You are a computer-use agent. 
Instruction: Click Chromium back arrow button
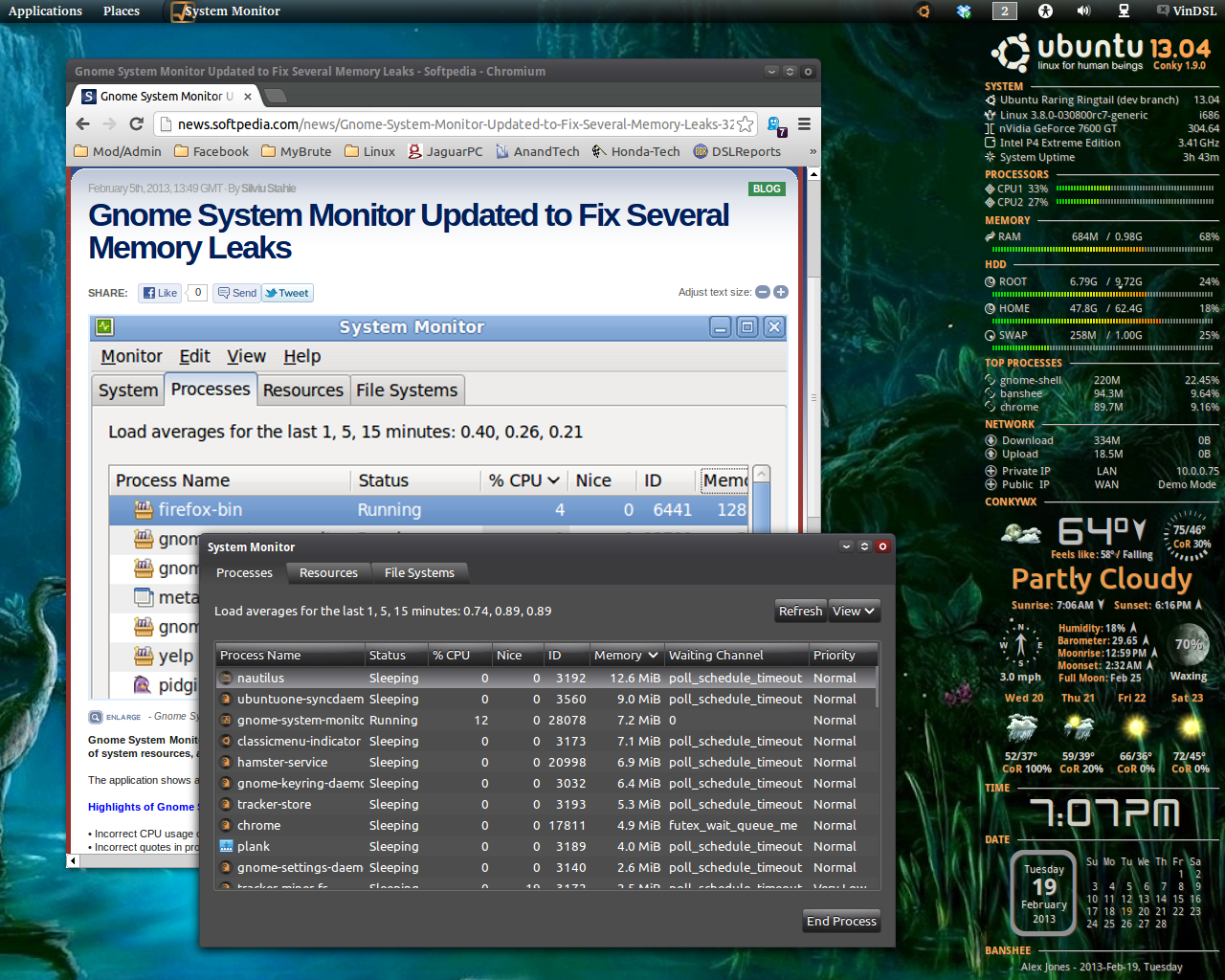tap(83, 124)
